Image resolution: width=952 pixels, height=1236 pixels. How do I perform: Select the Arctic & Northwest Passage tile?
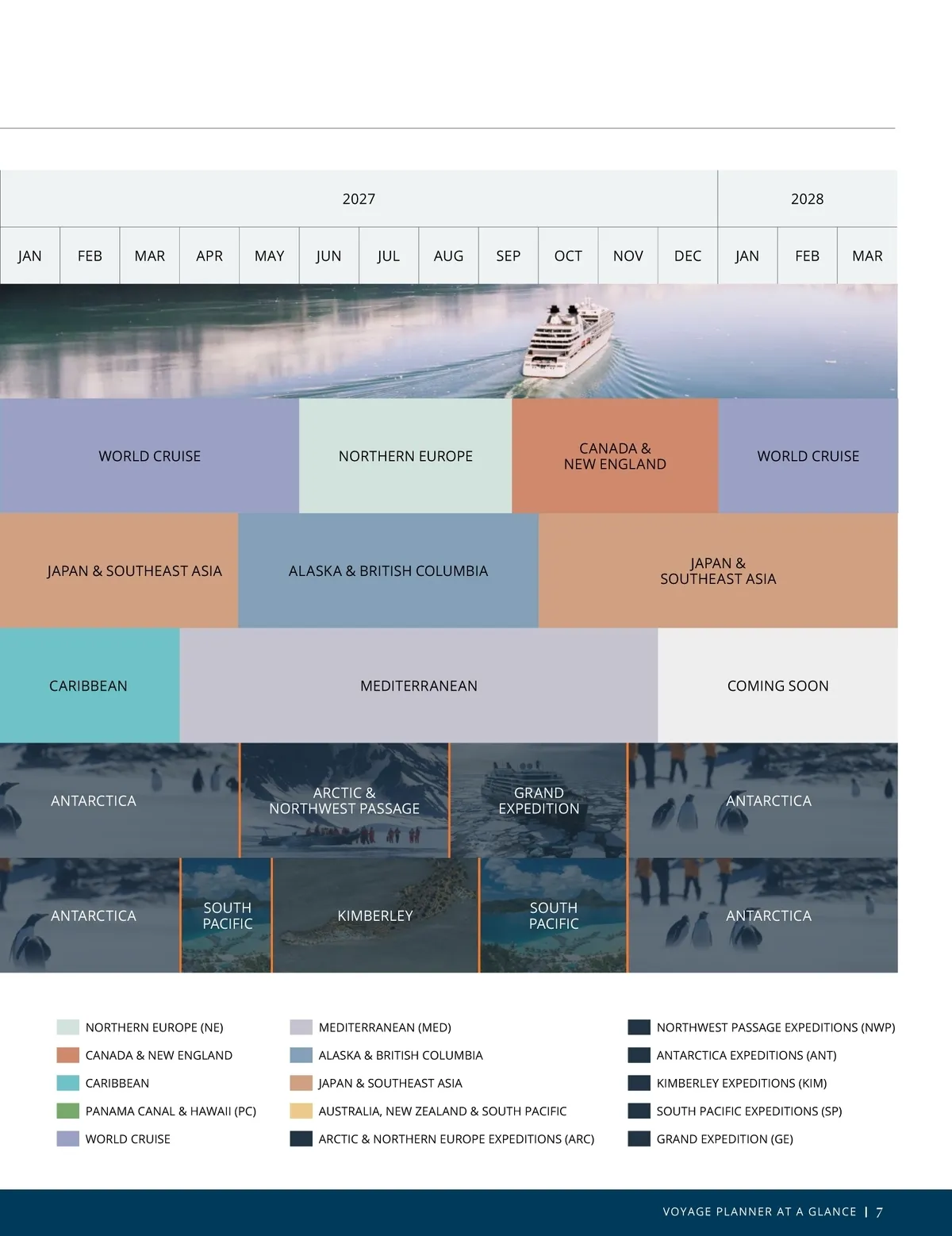coord(344,800)
